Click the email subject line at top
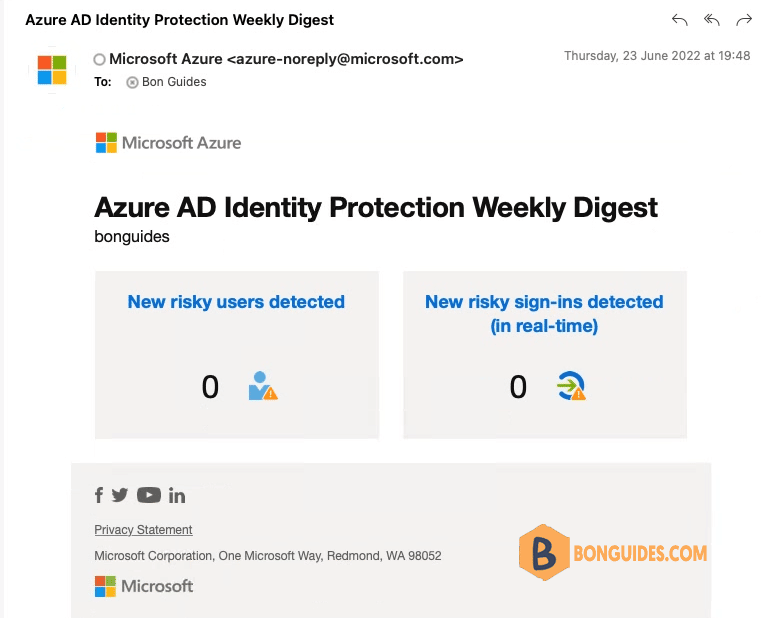This screenshot has height=618, width=768. tap(180, 20)
